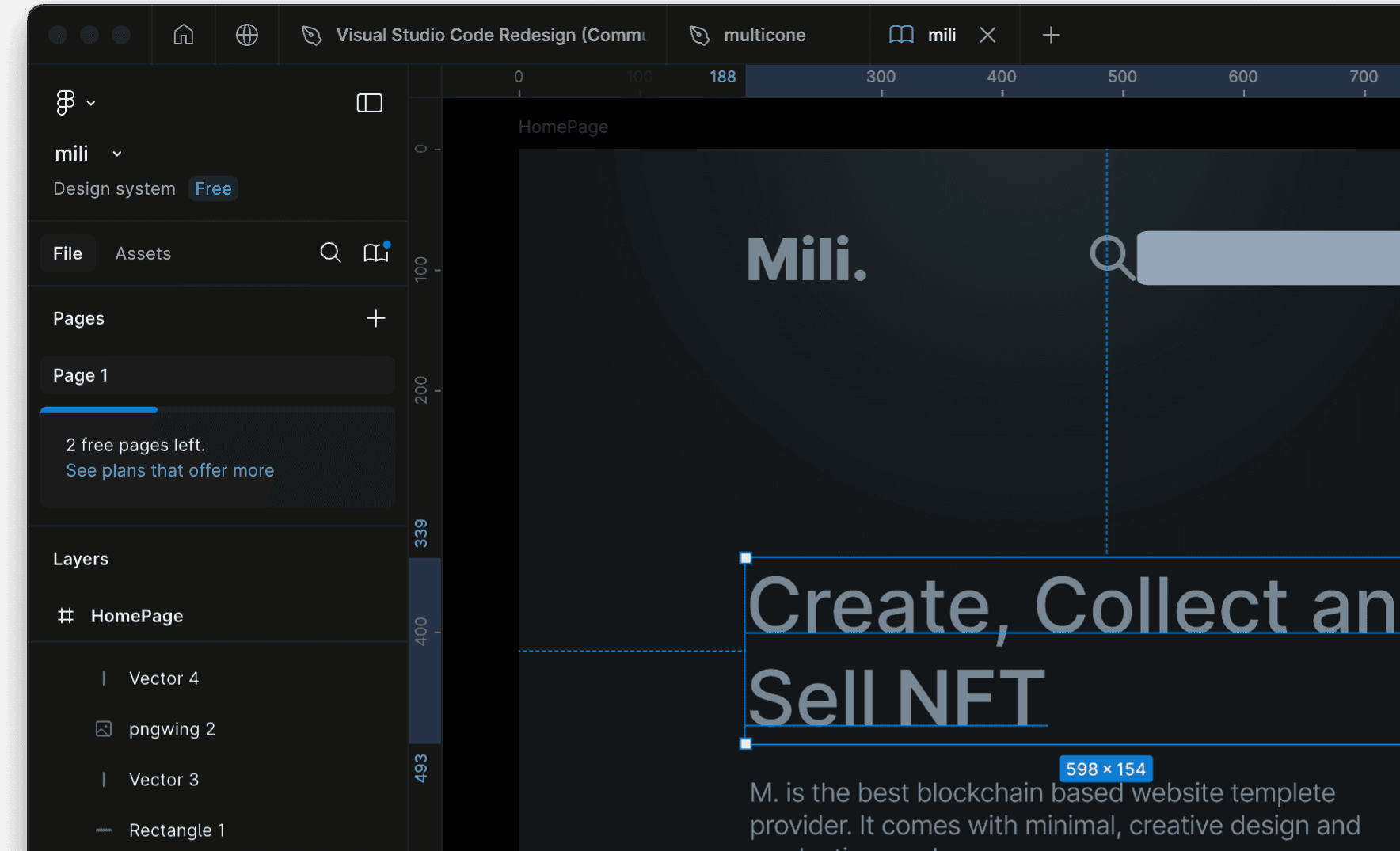The height and width of the screenshot is (851, 1400).
Task: Expand chevron next to Figma logo
Action: pos(91,103)
